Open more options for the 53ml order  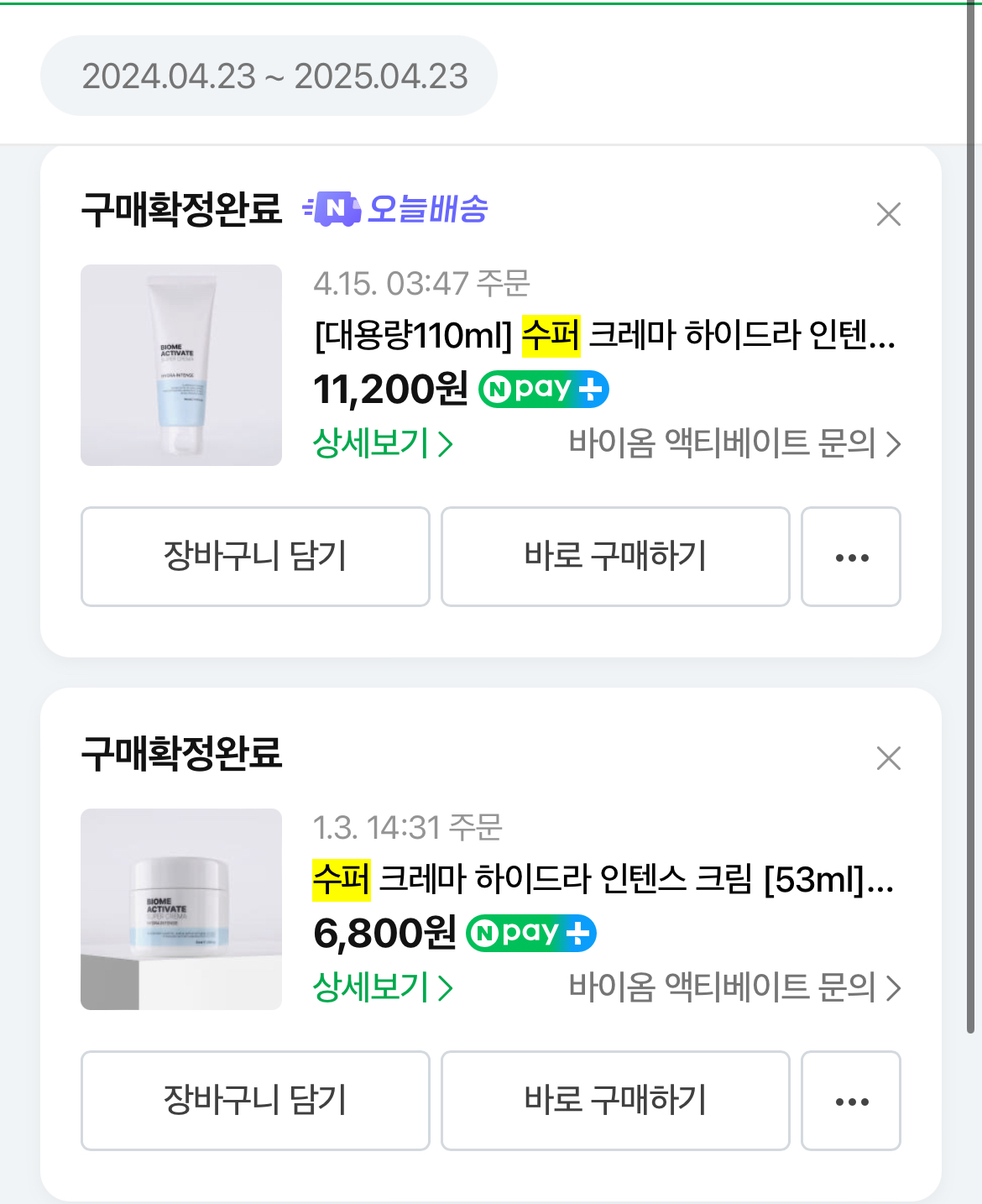851,1101
